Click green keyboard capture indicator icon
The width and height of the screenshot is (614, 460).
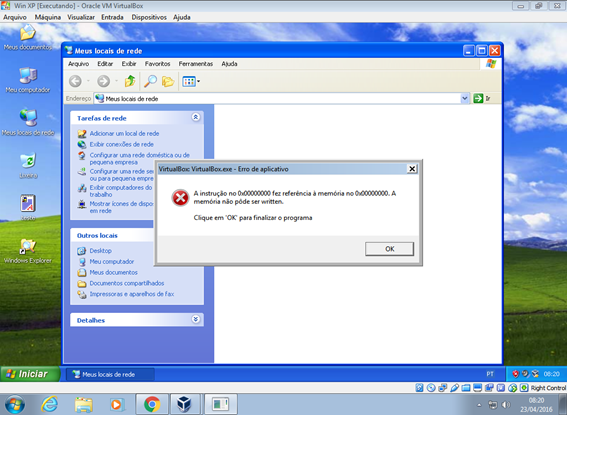tap(524, 388)
